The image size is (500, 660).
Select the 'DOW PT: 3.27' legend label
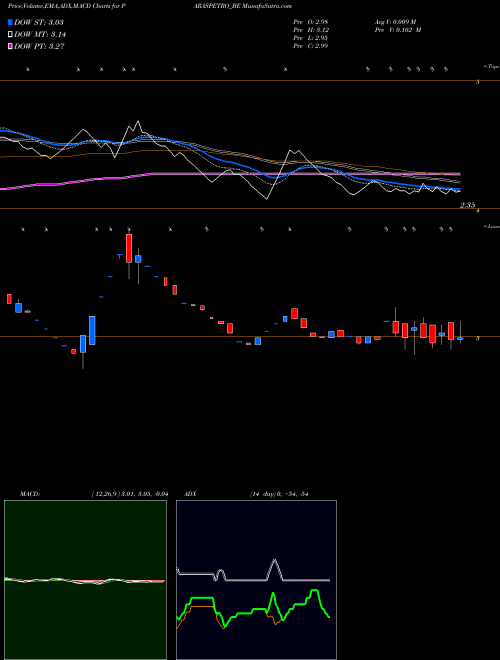point(39,46)
